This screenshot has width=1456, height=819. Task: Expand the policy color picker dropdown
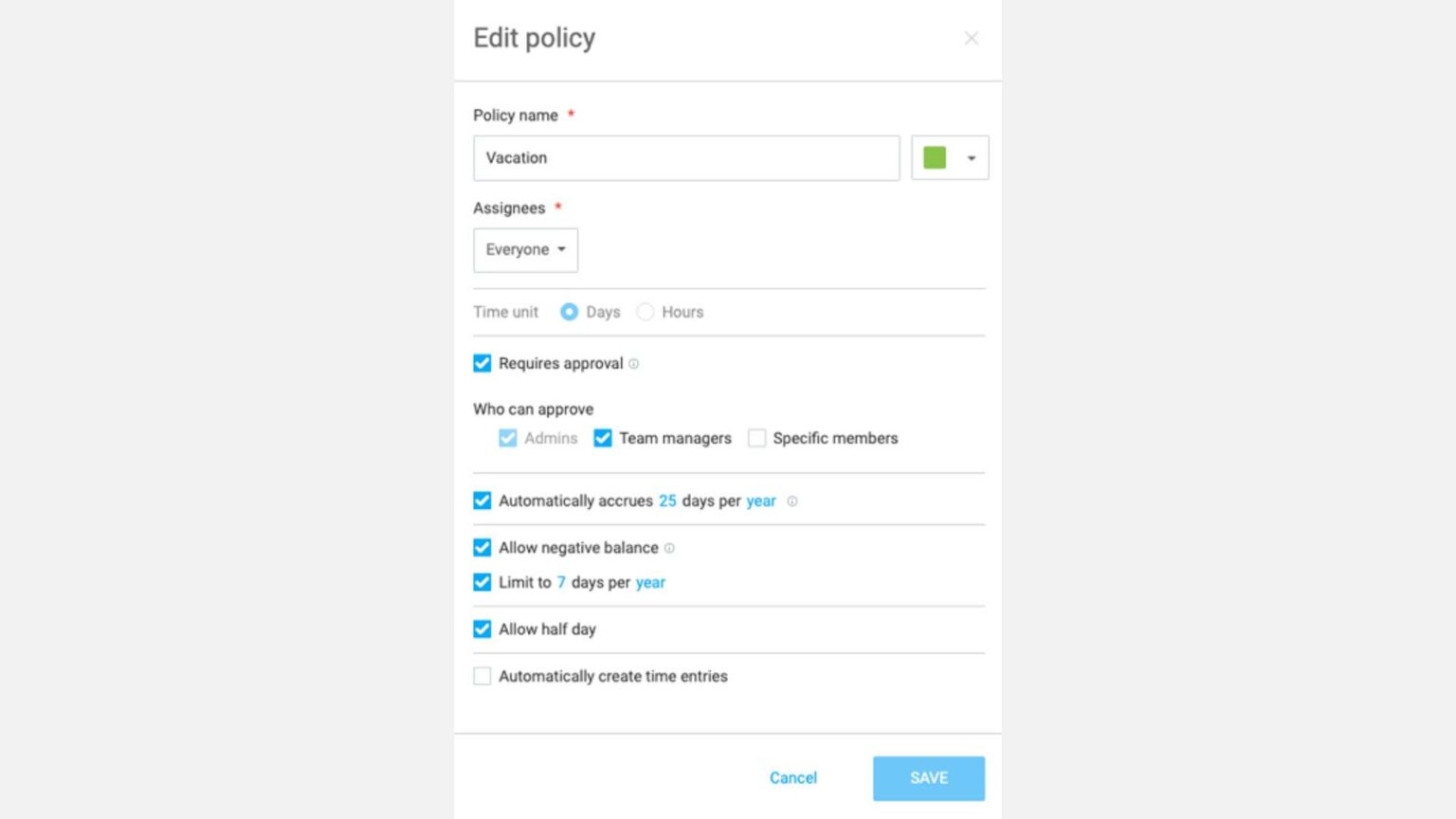(x=970, y=157)
